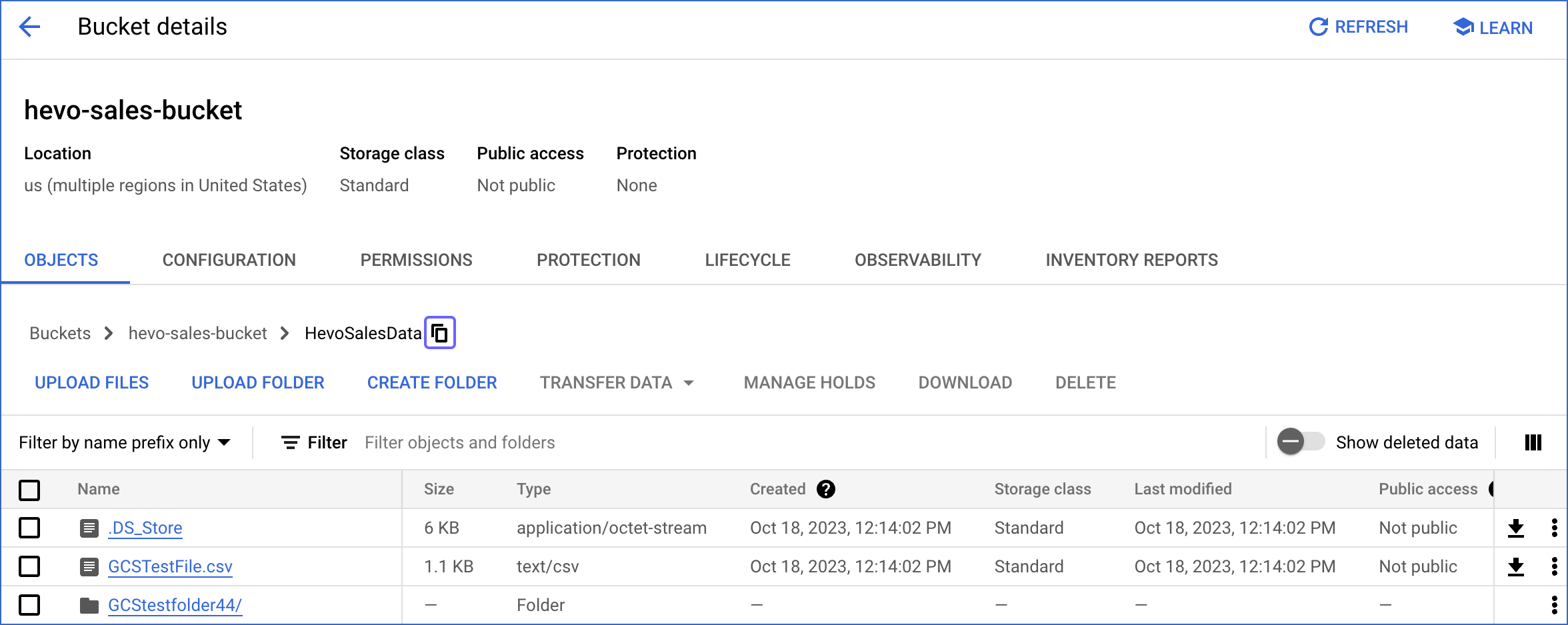Download the .DS_Store file icon
The width and height of the screenshot is (1568, 625).
pyautogui.click(x=1515, y=528)
